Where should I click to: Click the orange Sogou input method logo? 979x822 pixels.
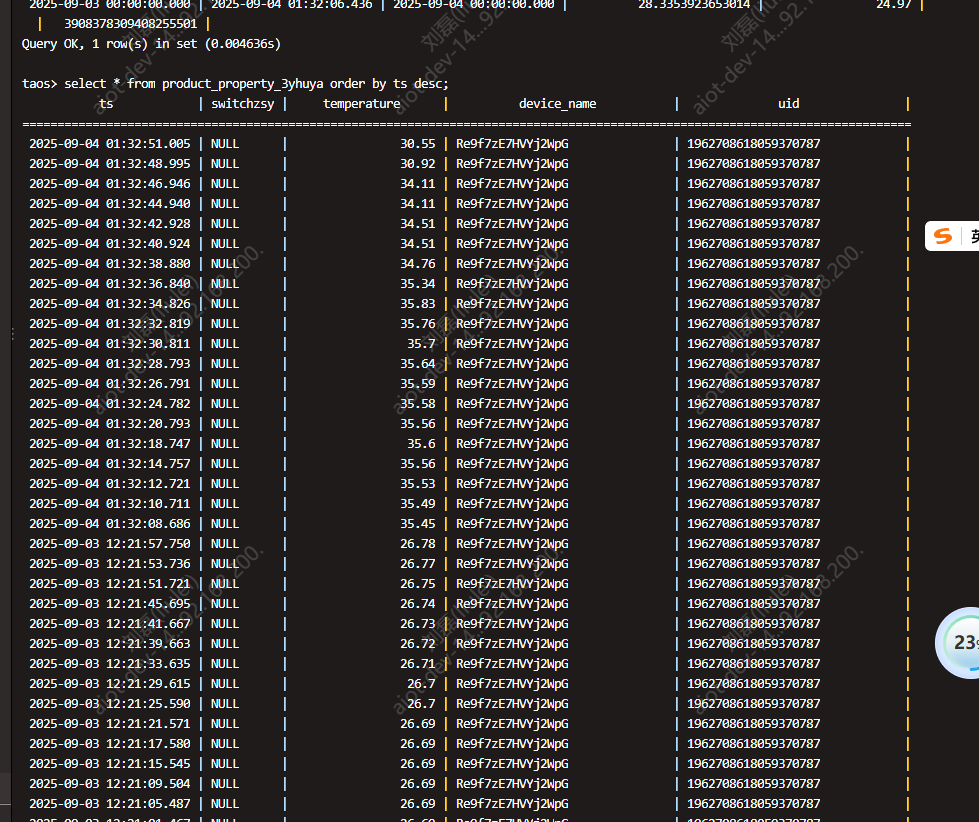(942, 236)
